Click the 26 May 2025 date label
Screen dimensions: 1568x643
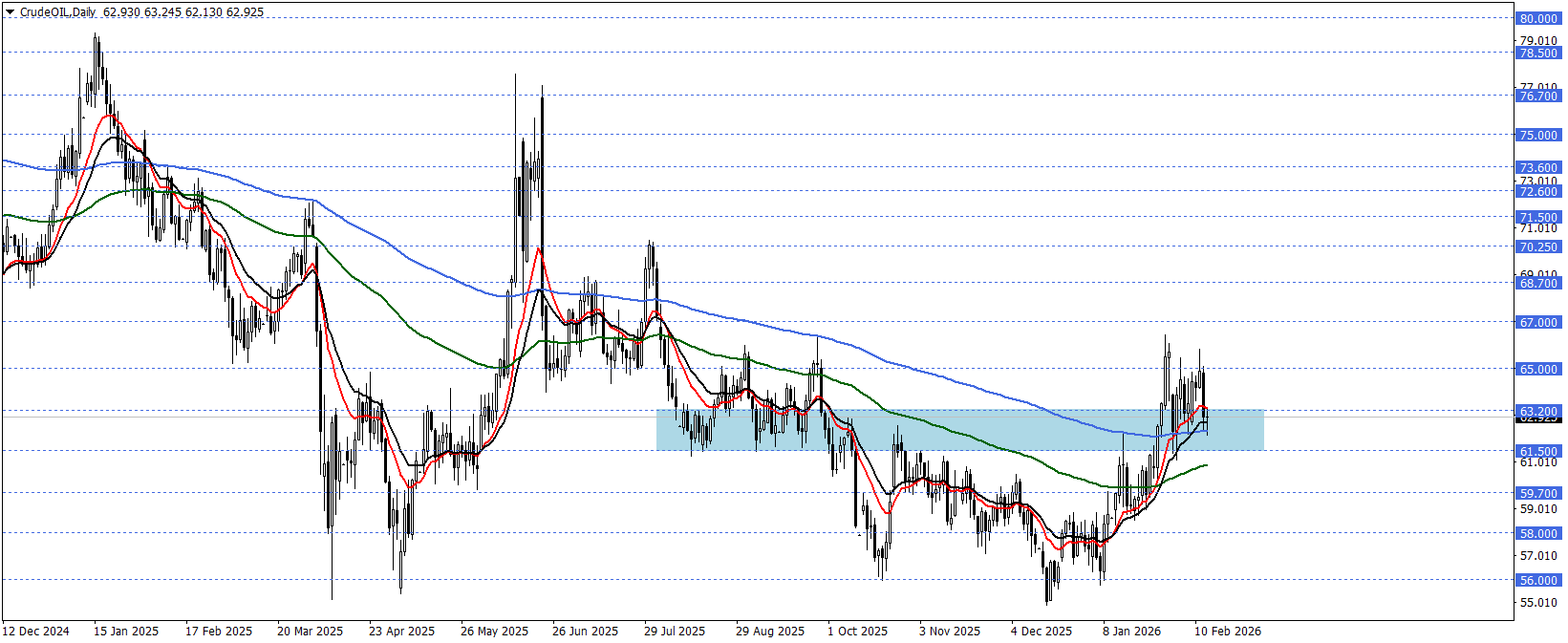(x=494, y=632)
